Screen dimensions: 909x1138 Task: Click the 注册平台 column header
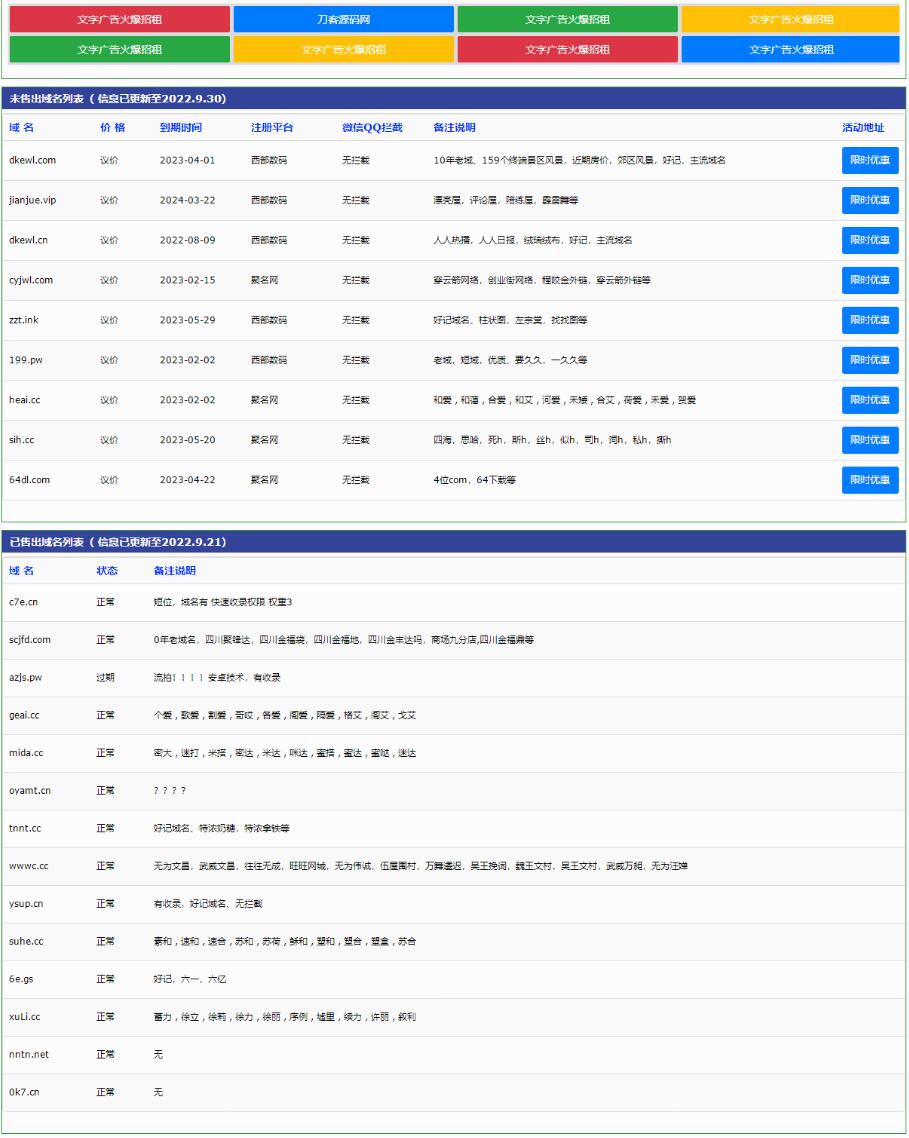[x=272, y=128]
